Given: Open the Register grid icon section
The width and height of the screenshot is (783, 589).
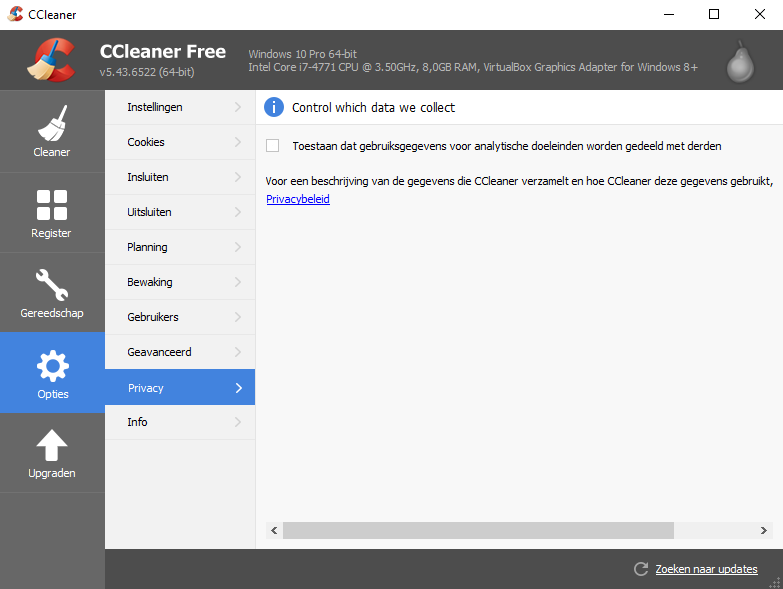Looking at the screenshot, I should (52, 205).
